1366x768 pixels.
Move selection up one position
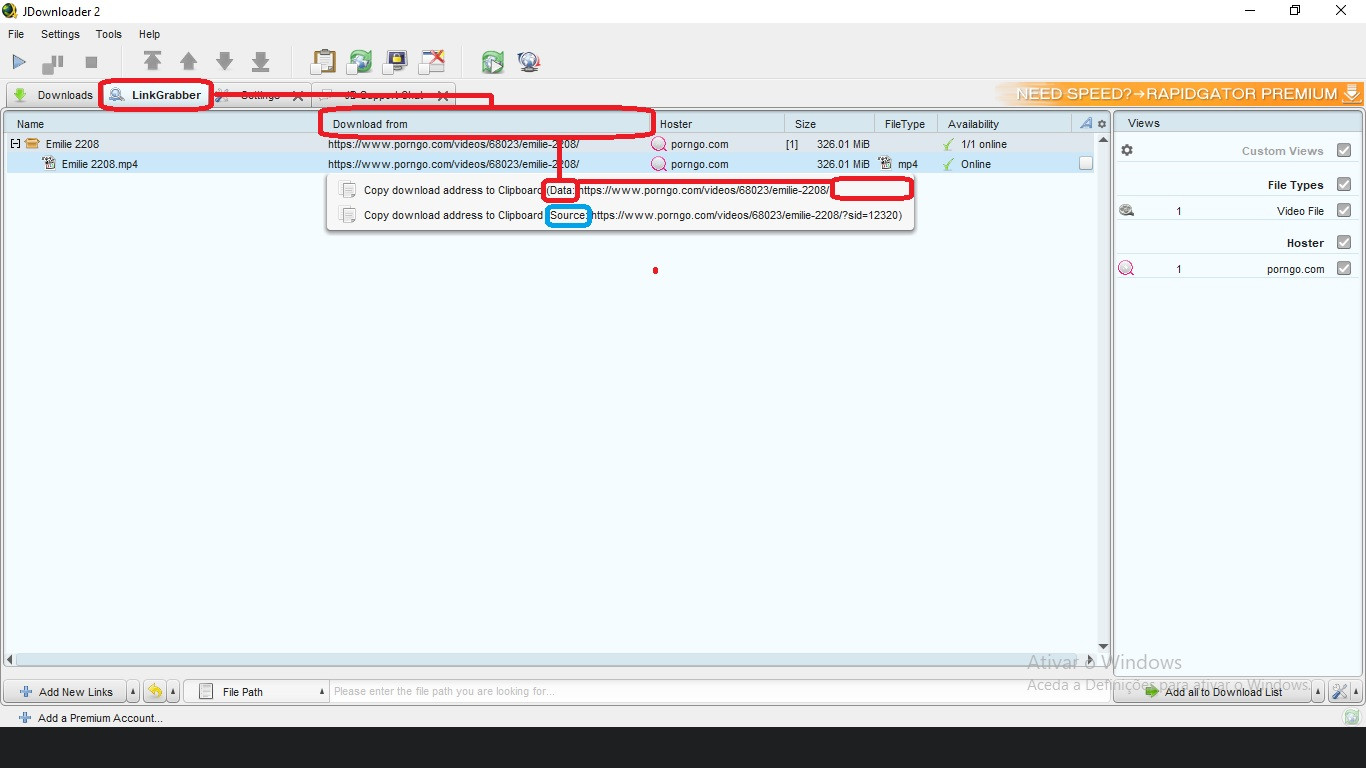click(x=188, y=62)
